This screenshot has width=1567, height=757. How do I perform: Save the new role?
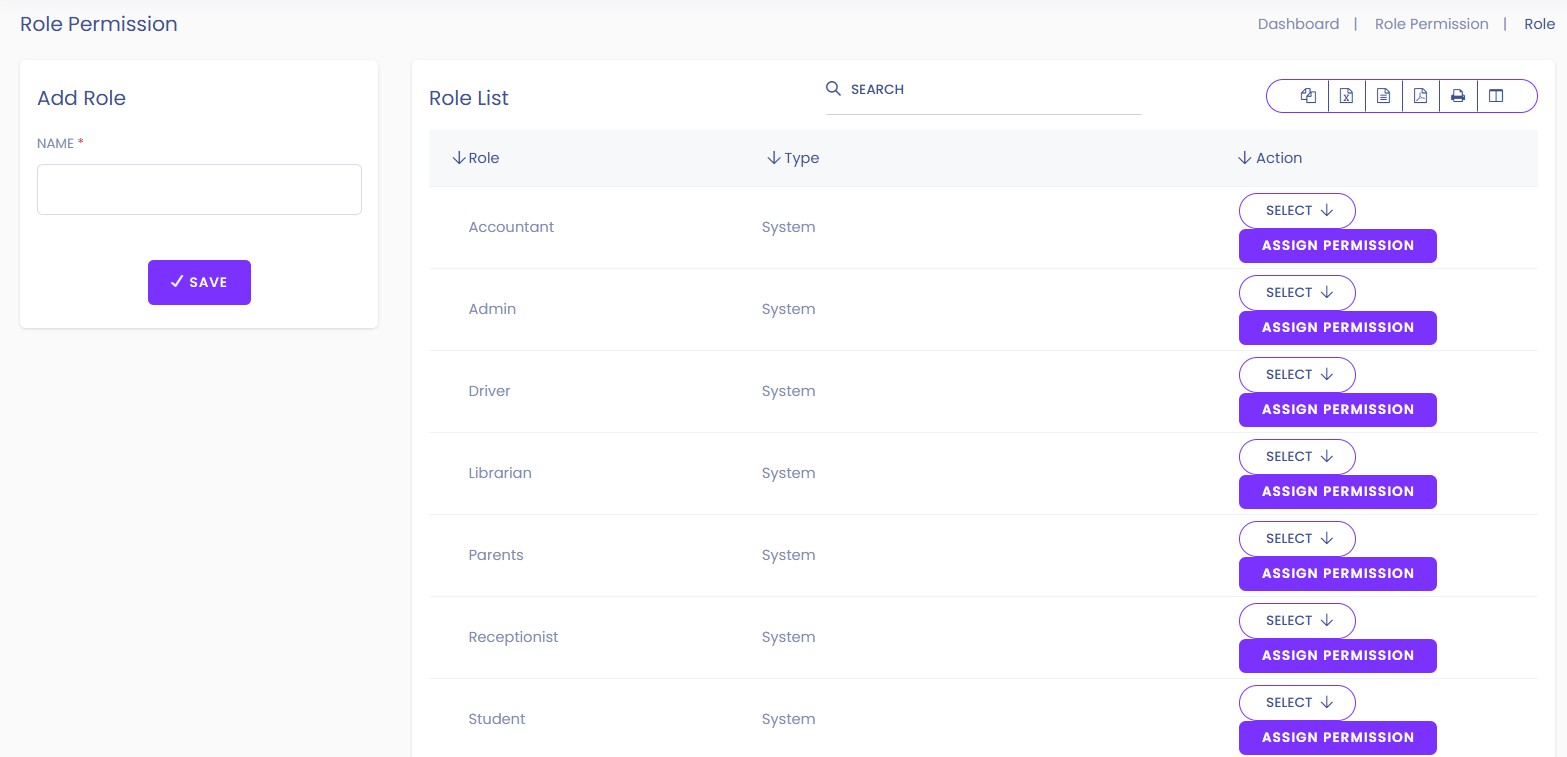point(199,282)
